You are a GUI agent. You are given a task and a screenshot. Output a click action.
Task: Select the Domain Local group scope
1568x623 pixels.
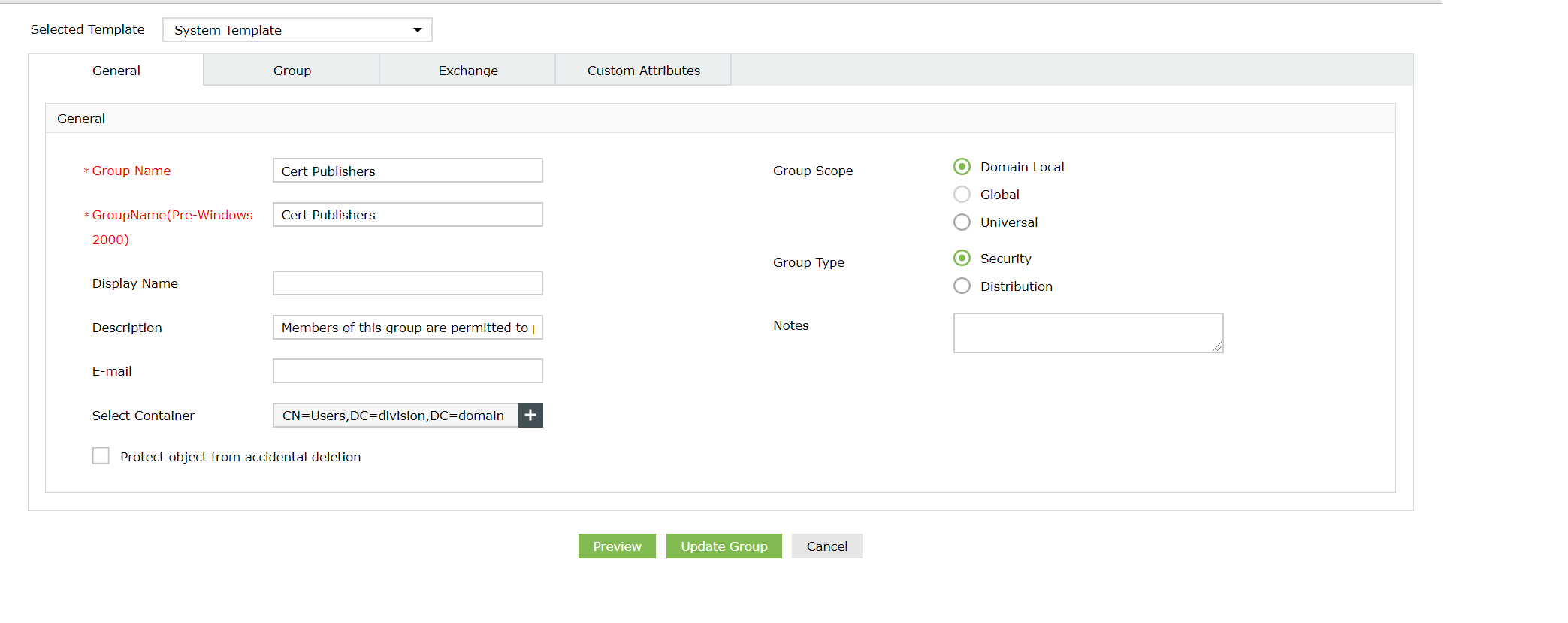point(962,167)
